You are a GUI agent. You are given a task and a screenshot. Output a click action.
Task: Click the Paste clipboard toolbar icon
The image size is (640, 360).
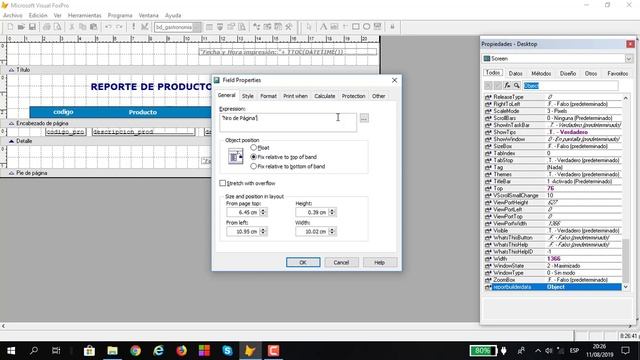93,27
